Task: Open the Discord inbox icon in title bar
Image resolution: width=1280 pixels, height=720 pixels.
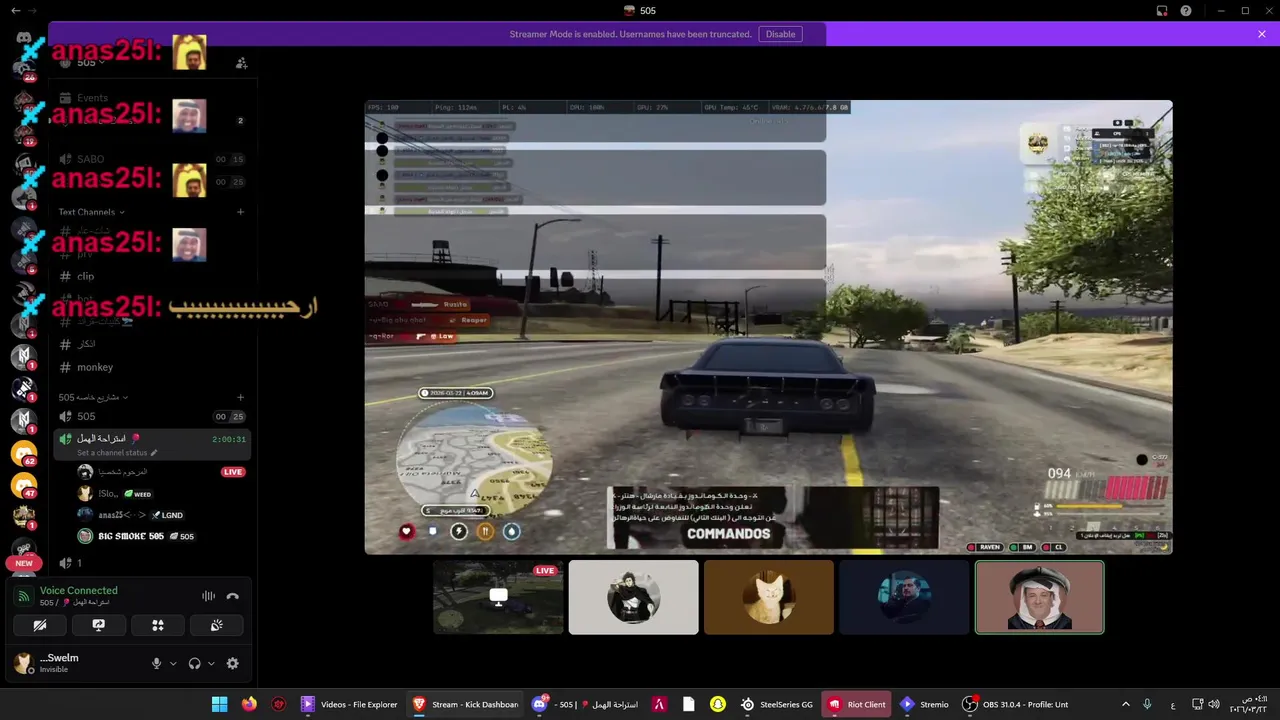Action: pyautogui.click(x=1162, y=10)
